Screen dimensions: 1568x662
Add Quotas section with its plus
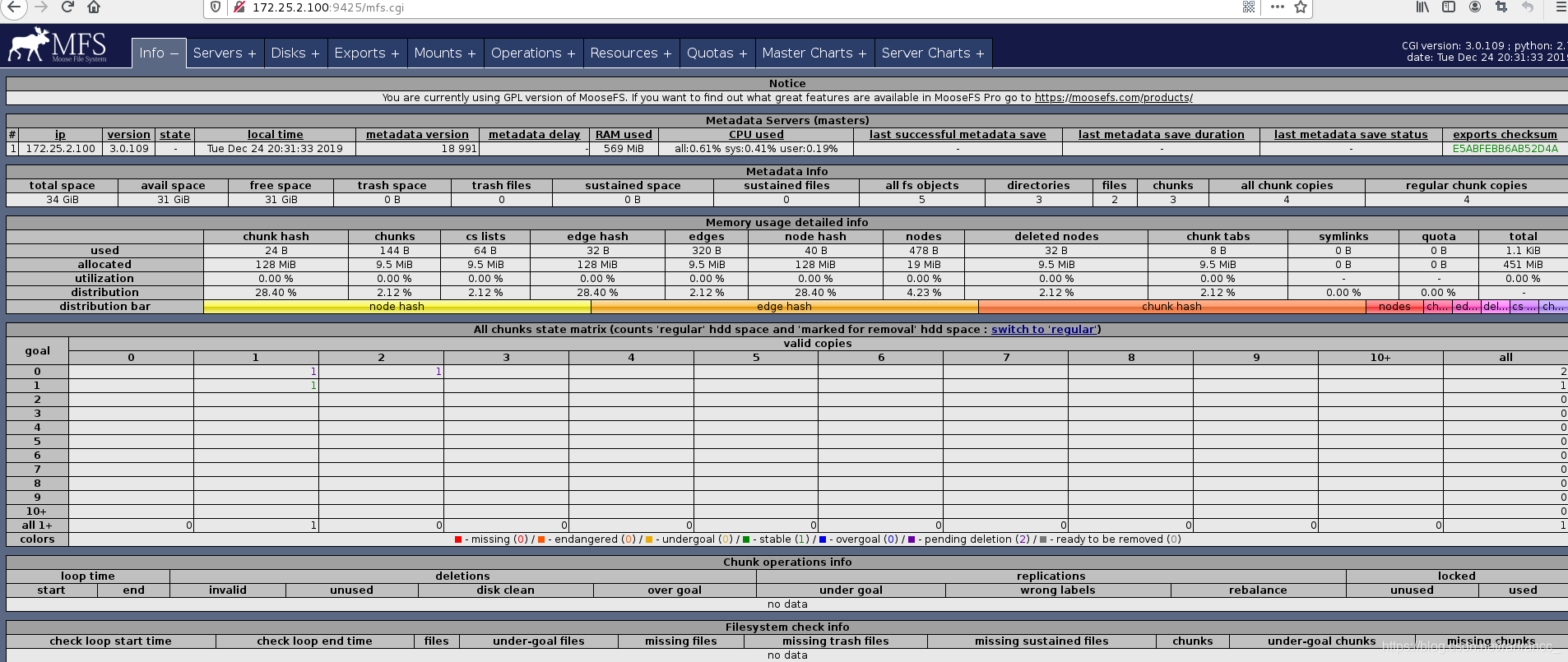pos(743,53)
